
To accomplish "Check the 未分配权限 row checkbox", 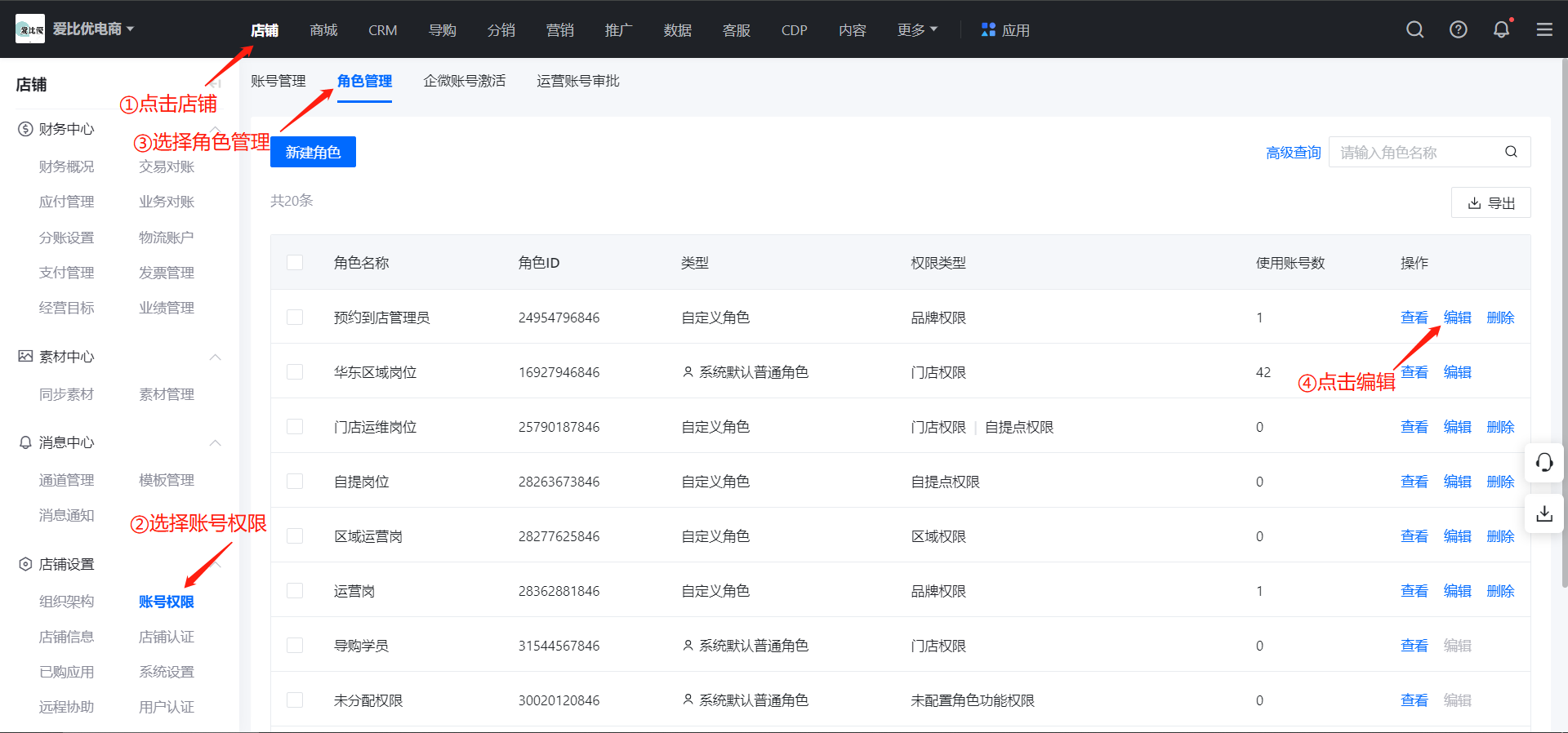I will coord(295,700).
